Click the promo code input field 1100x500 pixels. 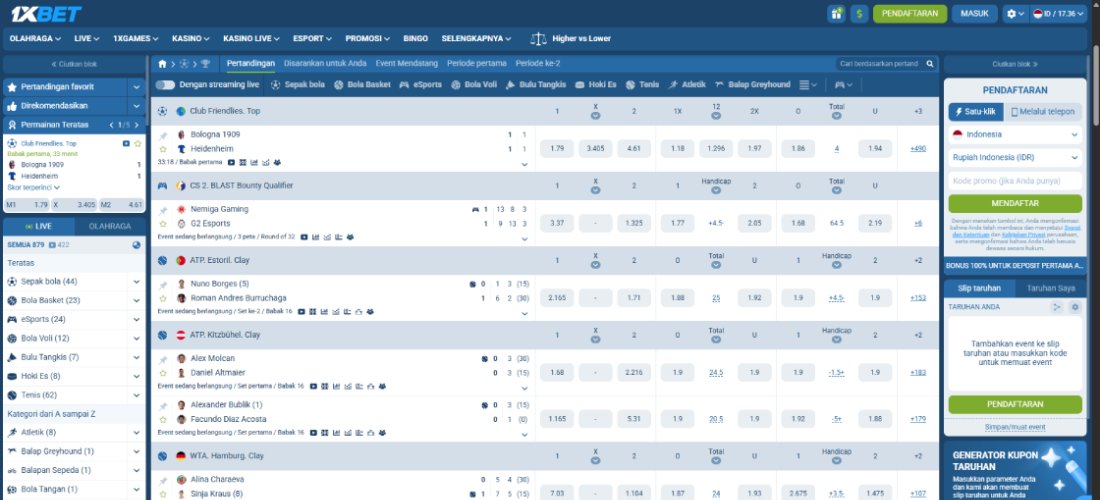(x=1014, y=181)
